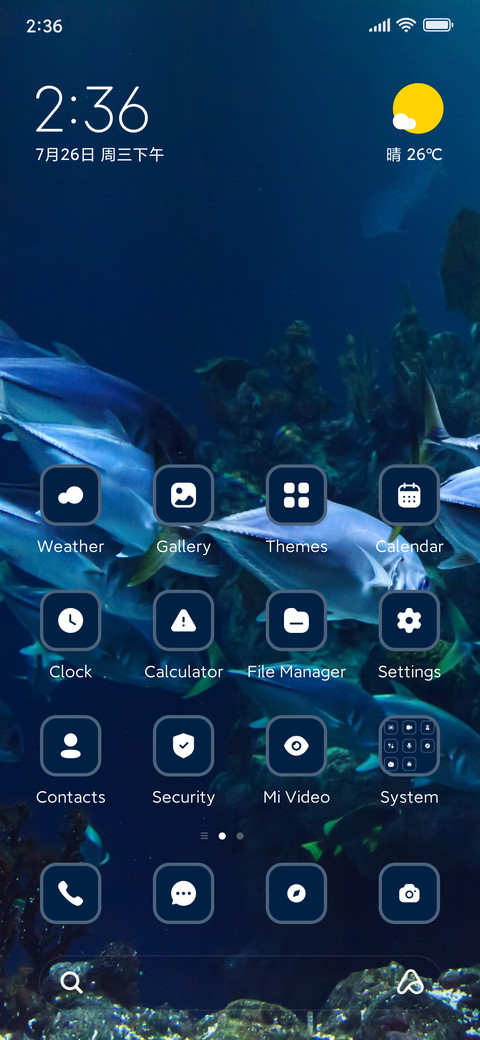Tap the large 2:36 clock widget
Screen dimensions: 480x1040
coord(91,109)
